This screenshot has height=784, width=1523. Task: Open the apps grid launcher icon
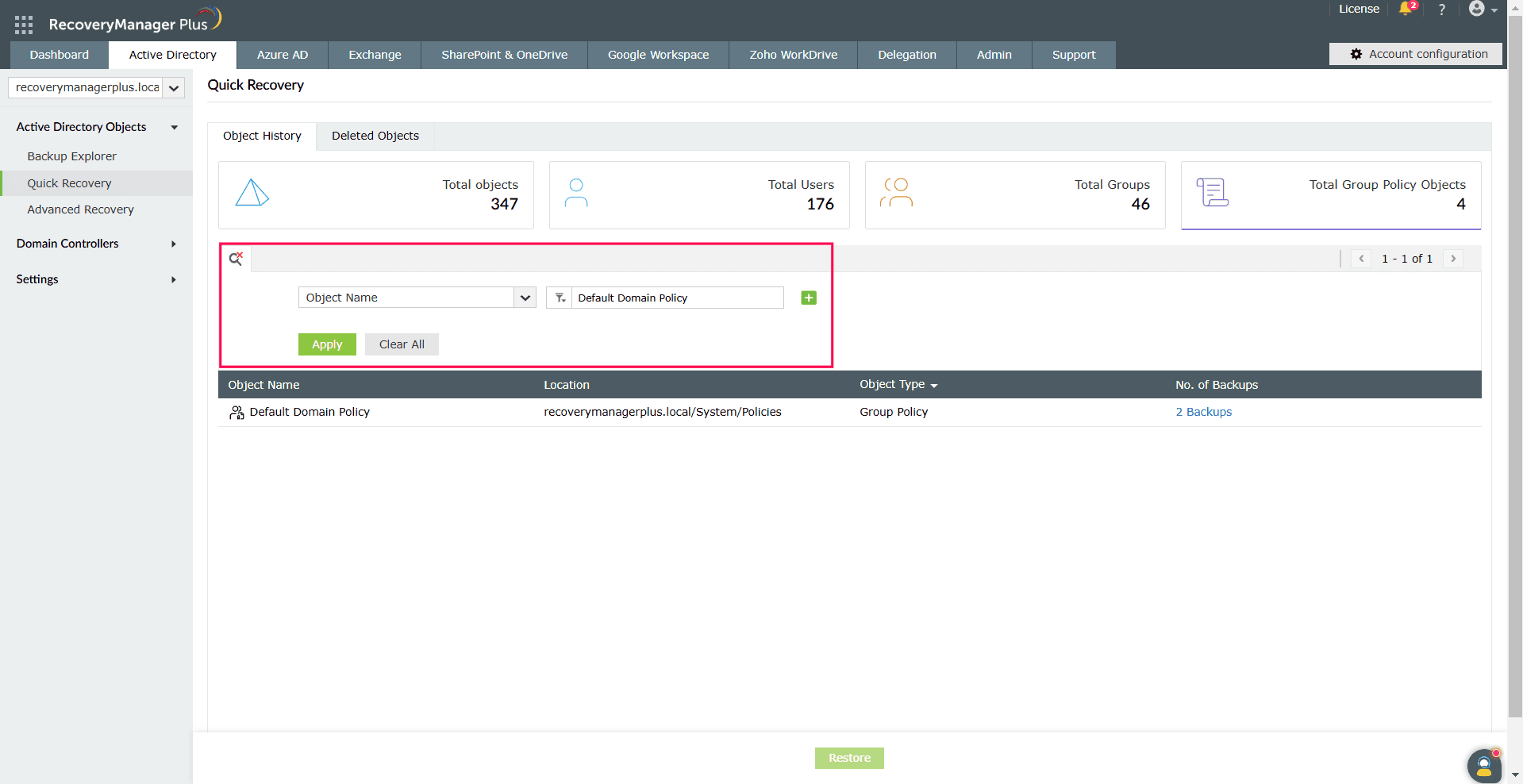(24, 25)
